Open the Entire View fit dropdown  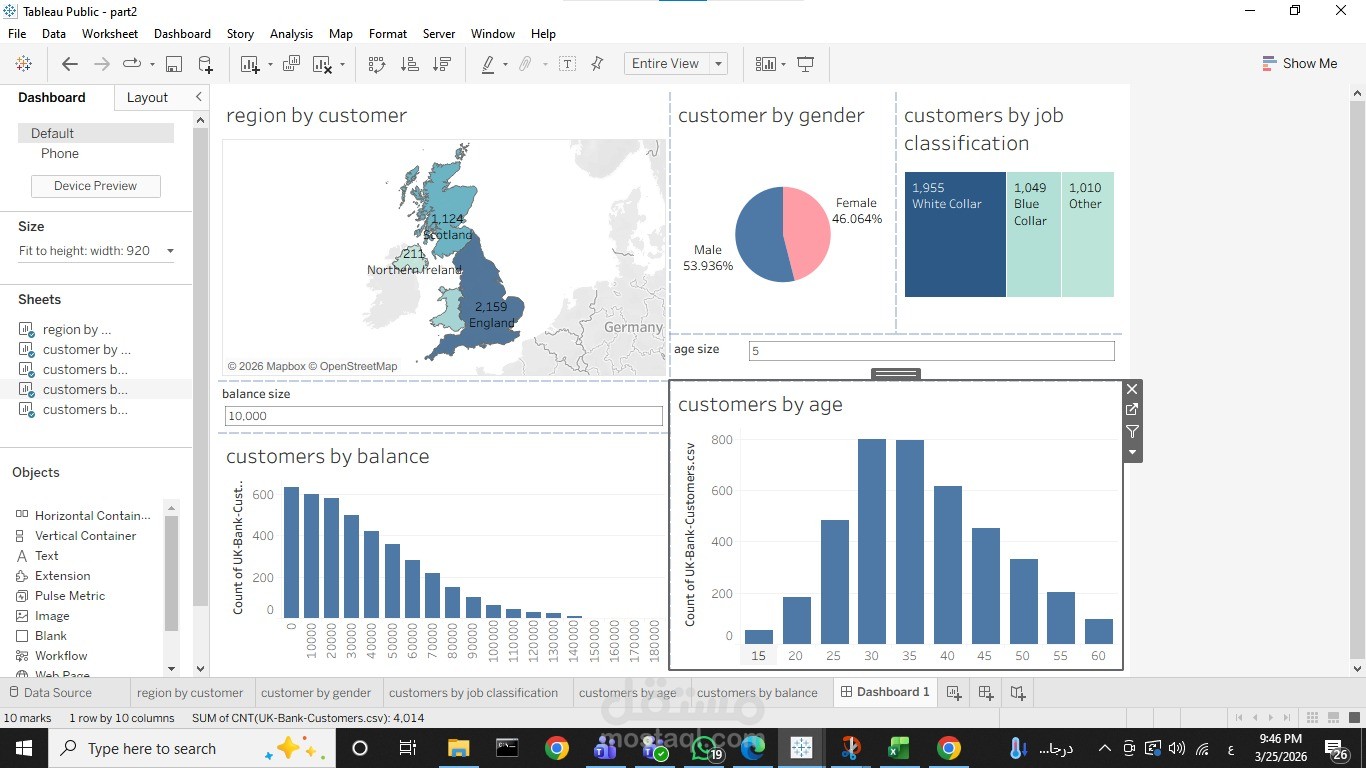pyautogui.click(x=717, y=63)
